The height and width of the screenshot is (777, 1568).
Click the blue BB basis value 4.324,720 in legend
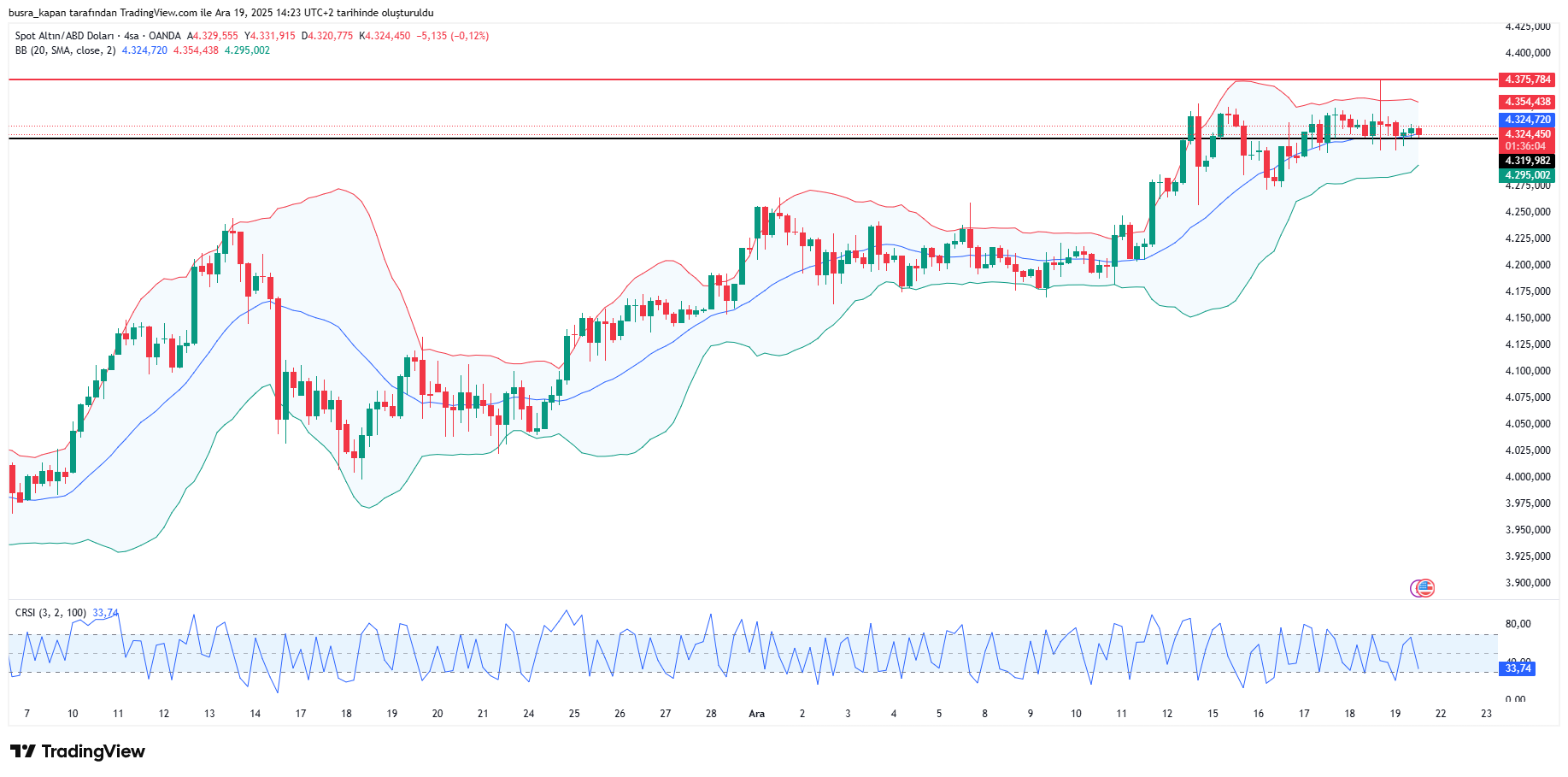coord(144,50)
